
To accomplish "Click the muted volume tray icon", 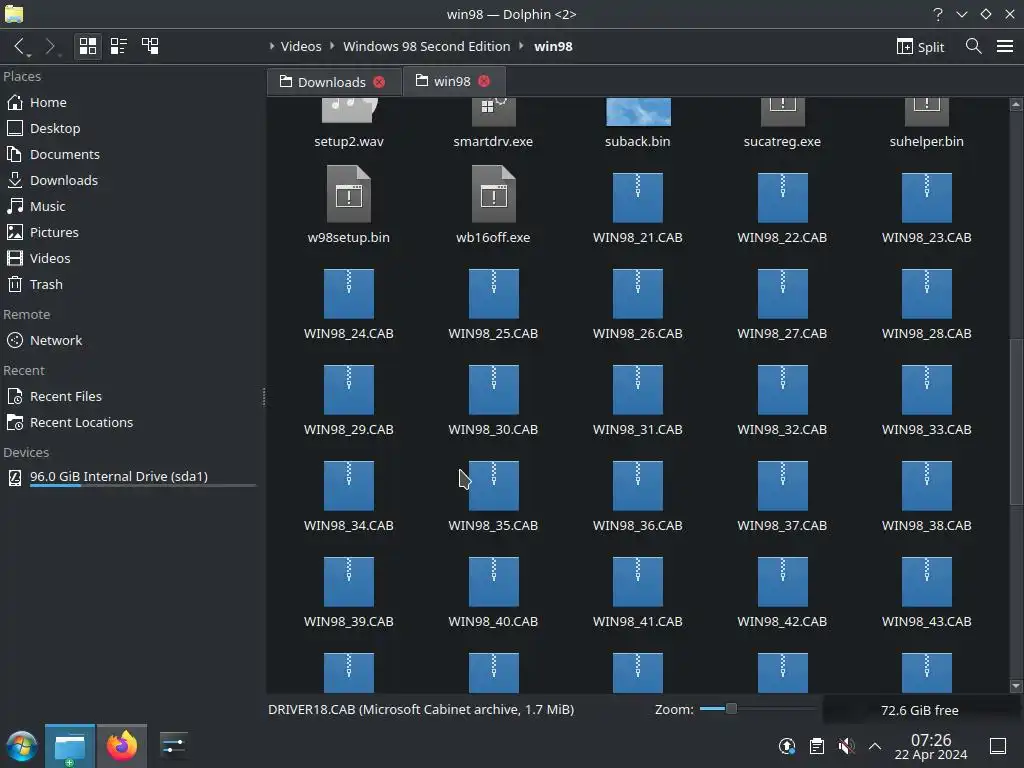I will [846, 746].
